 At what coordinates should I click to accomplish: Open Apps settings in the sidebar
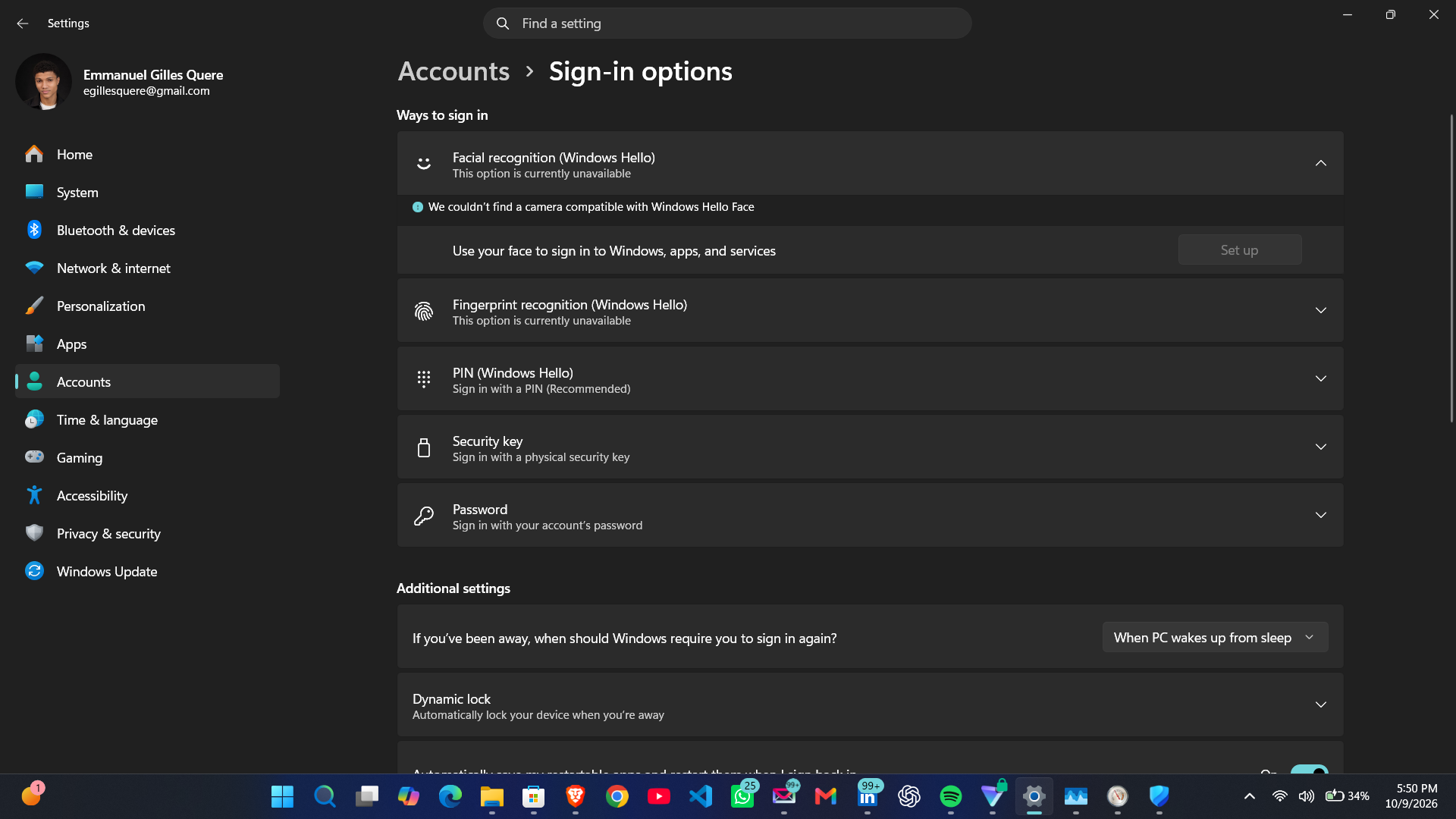click(147, 344)
